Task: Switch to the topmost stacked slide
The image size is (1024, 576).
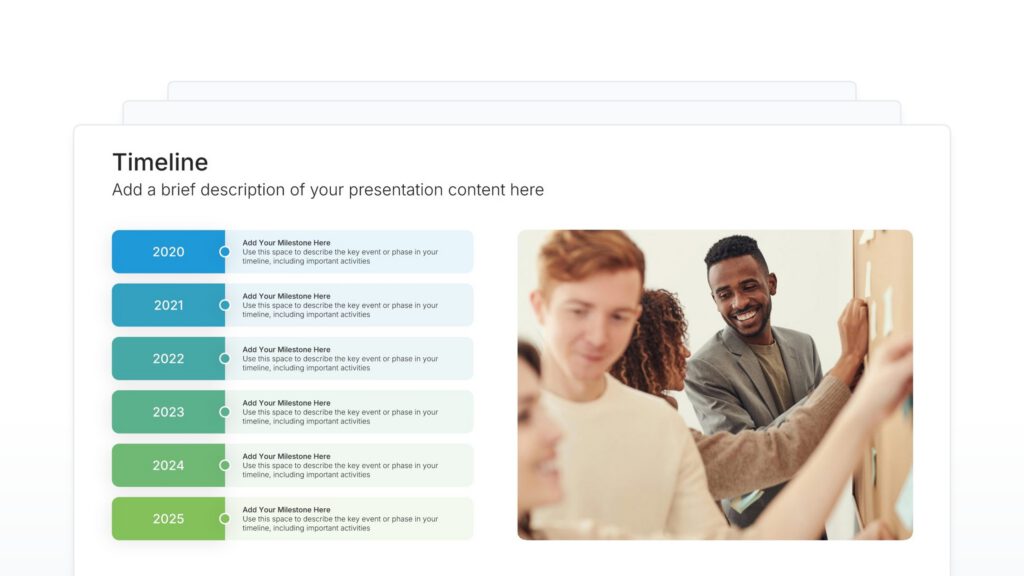Action: [512, 90]
